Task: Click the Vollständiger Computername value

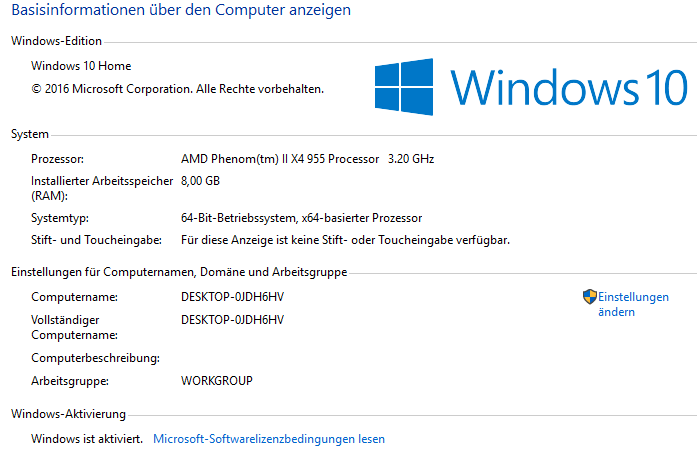Action: pyautogui.click(x=232, y=320)
